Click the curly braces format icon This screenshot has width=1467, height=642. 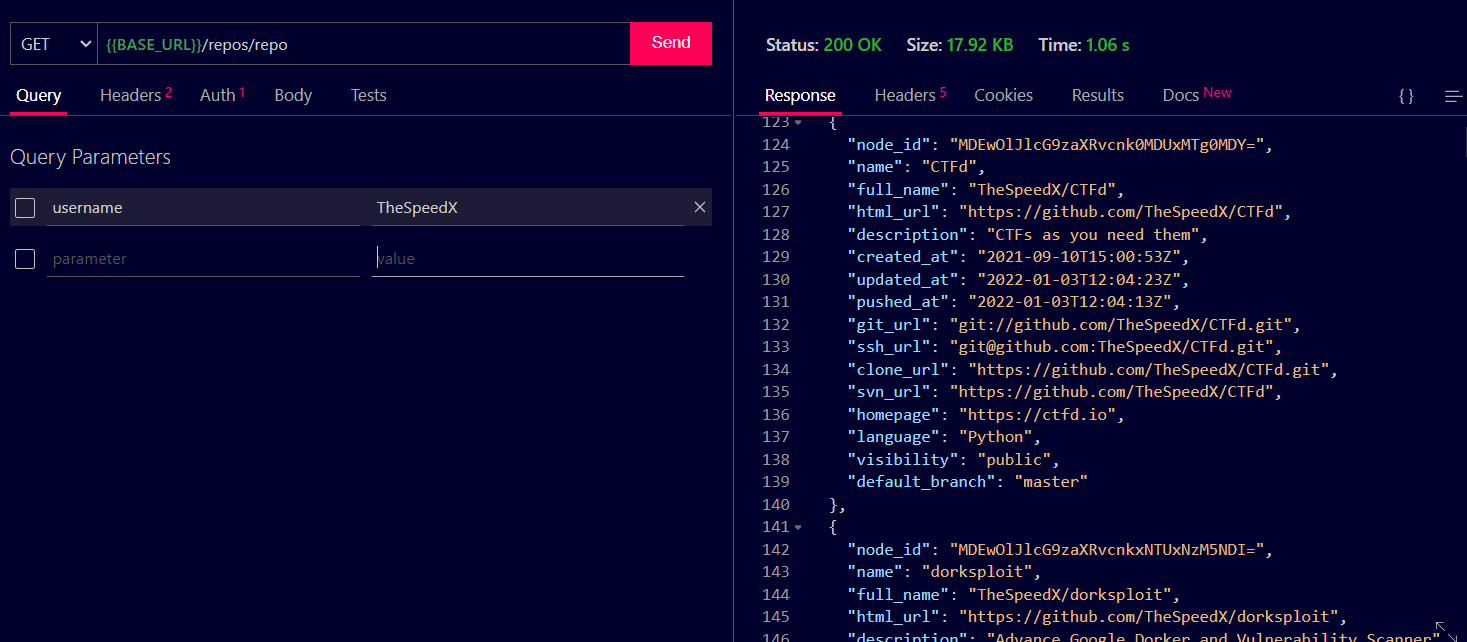pyautogui.click(x=1406, y=96)
